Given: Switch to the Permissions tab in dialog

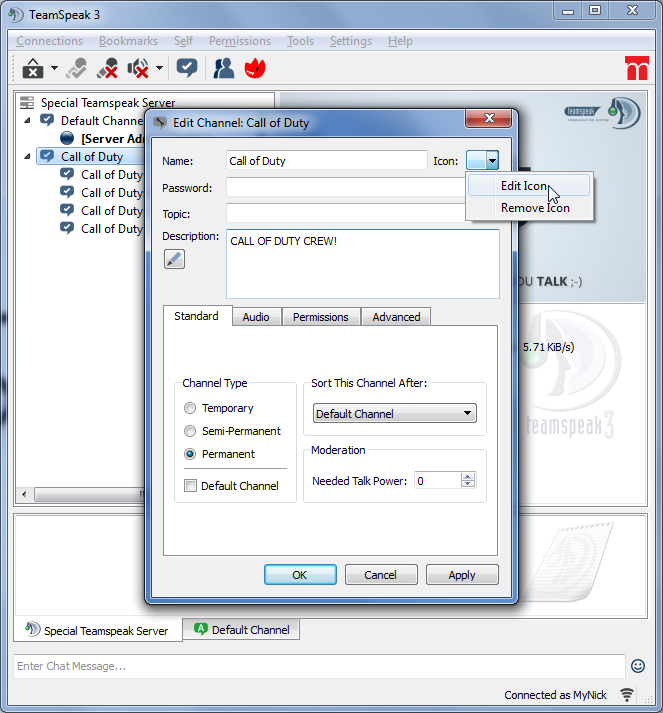Looking at the screenshot, I should coord(321,317).
